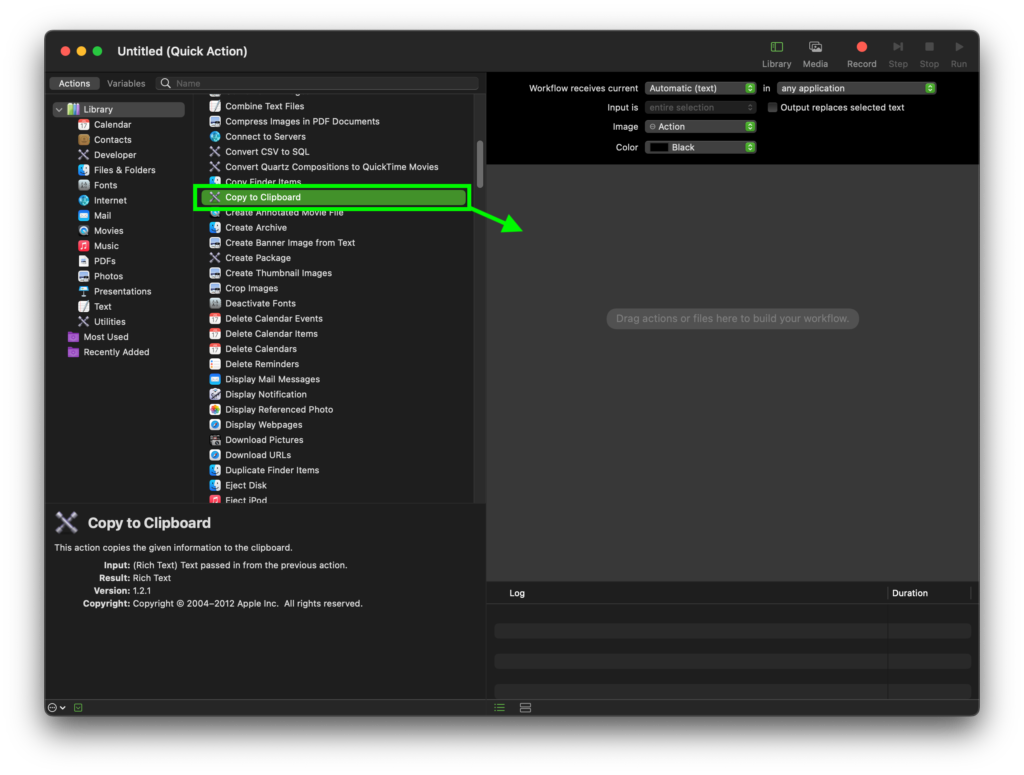Image resolution: width=1024 pixels, height=775 pixels.
Task: Click the Step toolbar icon
Action: click(898, 47)
